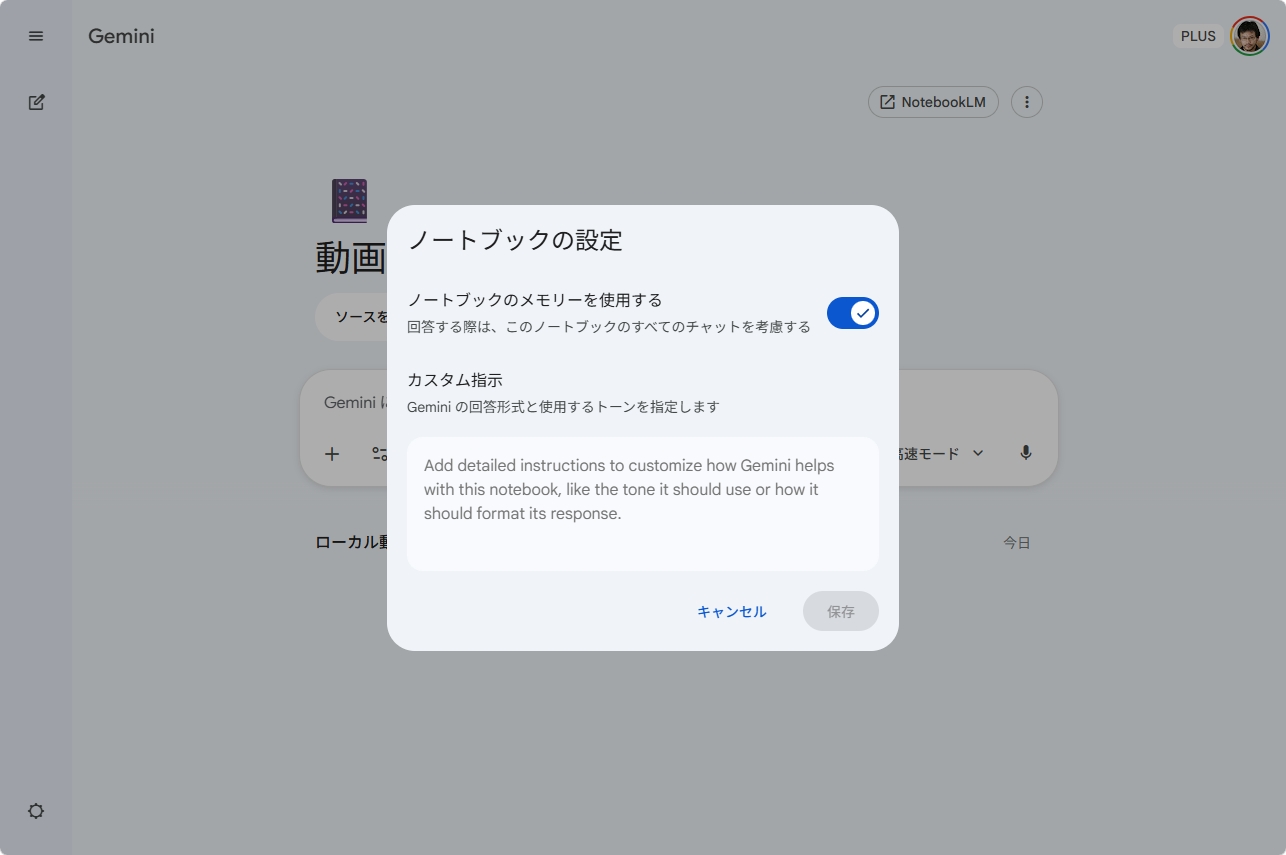
Task: Open the hamburger main menu
Action: [x=36, y=36]
